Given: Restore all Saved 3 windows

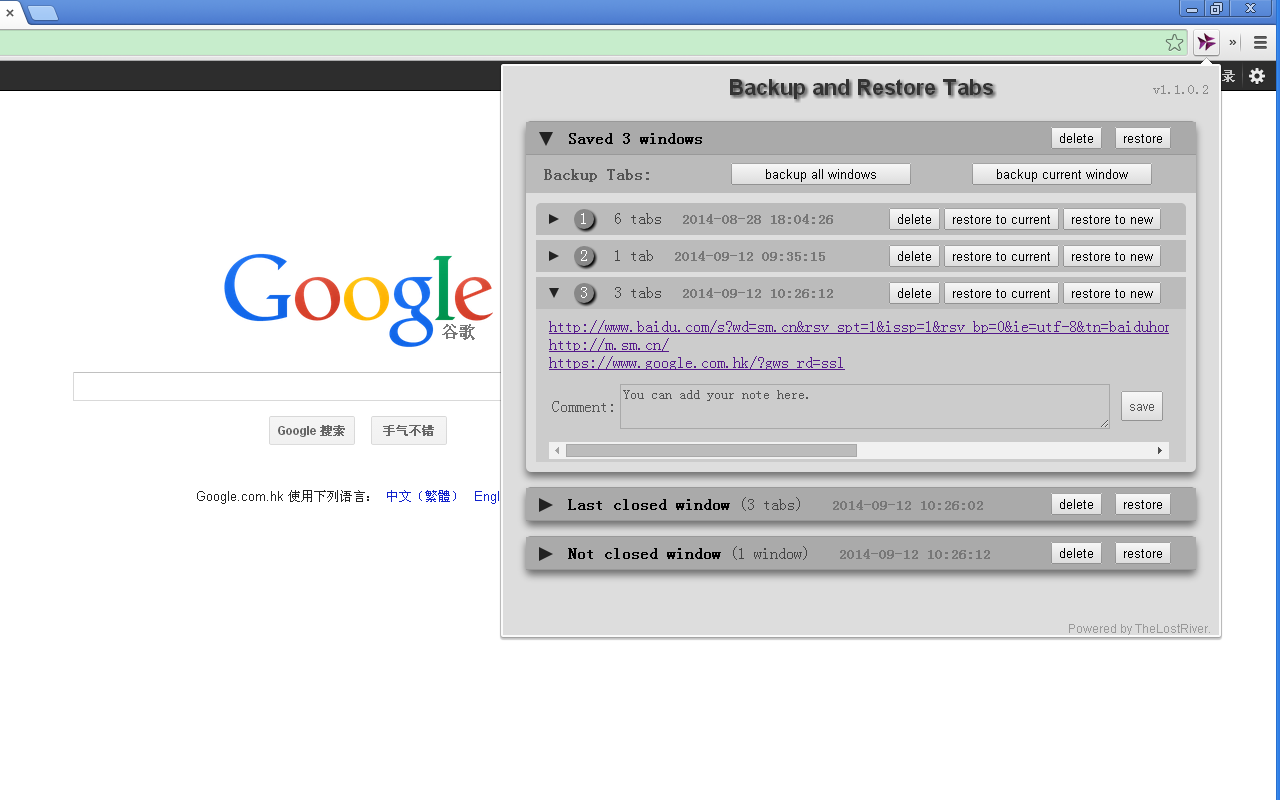Looking at the screenshot, I should click(x=1142, y=138).
